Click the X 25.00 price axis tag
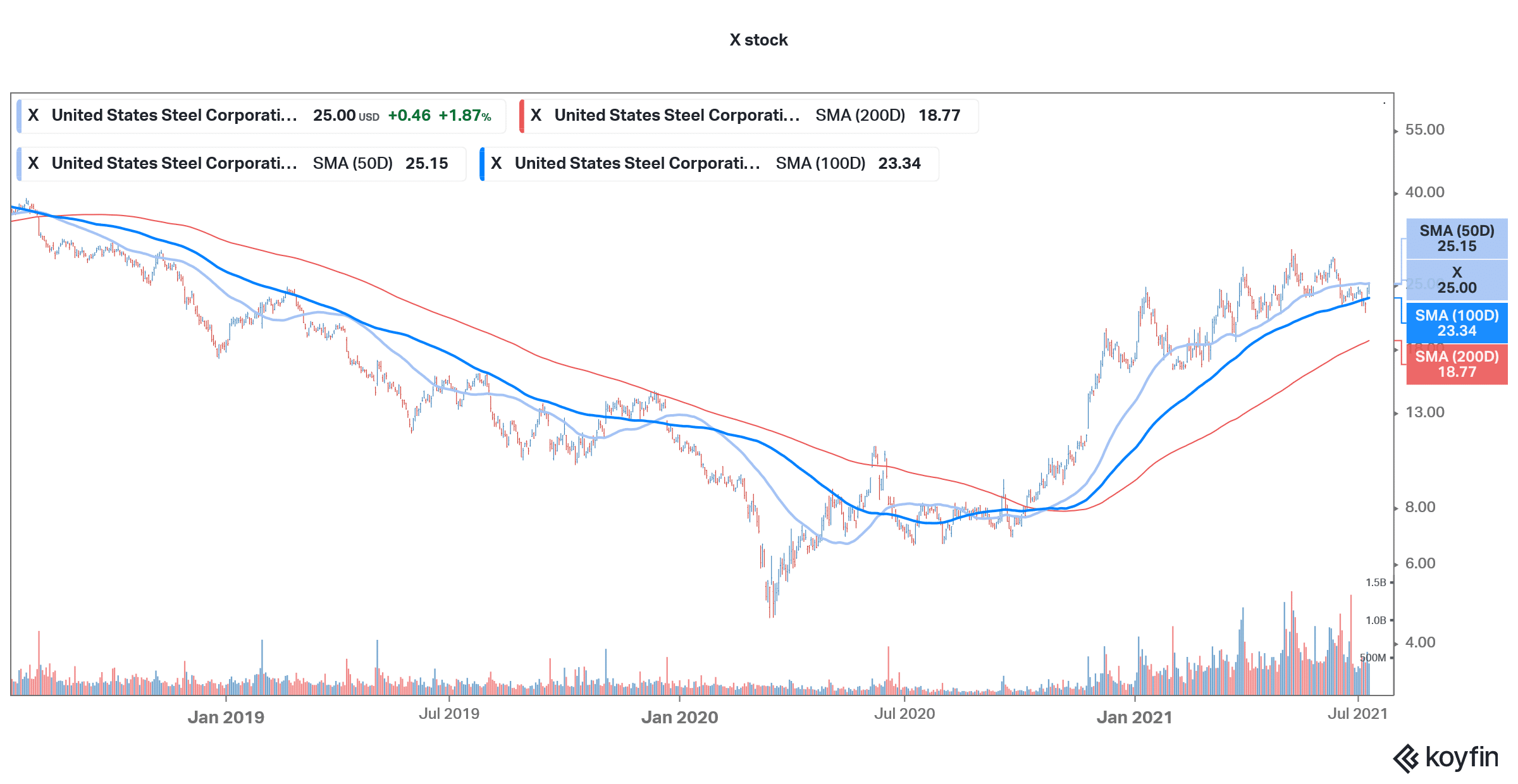Viewport: 1518px width, 784px height. click(x=1457, y=280)
